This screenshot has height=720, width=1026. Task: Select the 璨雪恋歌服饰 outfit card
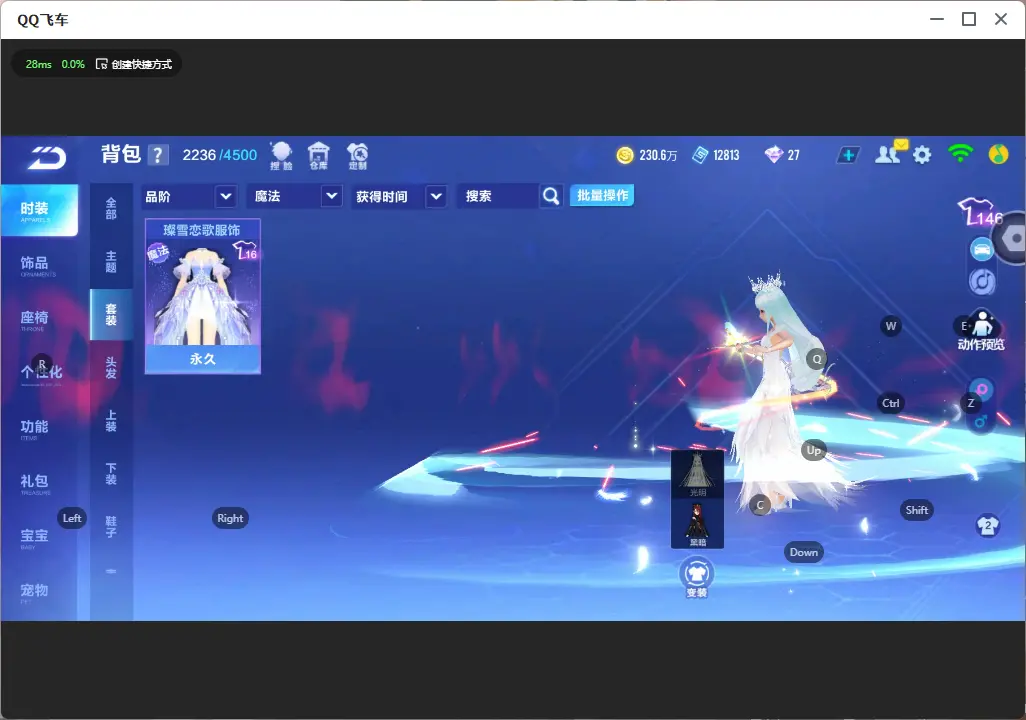(x=203, y=297)
